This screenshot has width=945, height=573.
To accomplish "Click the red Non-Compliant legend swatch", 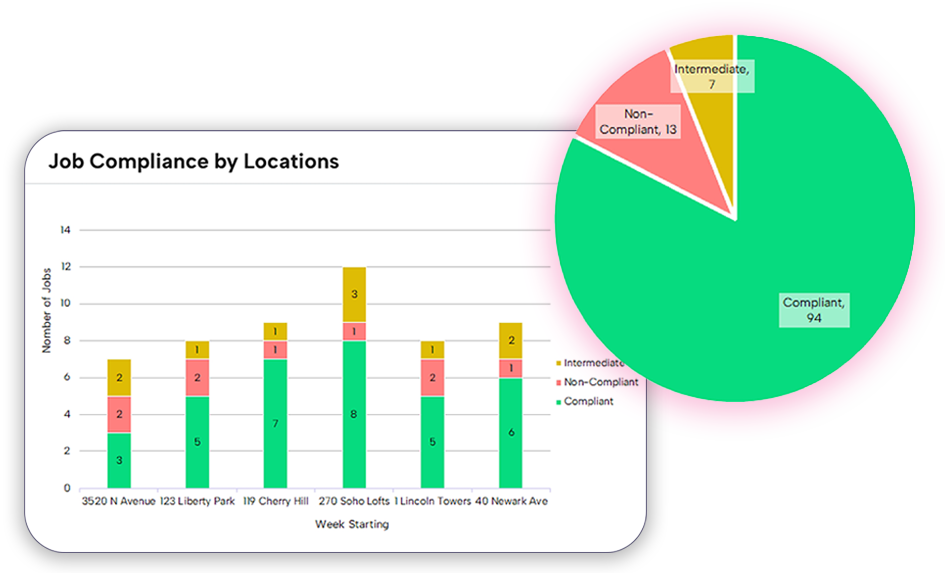I will (559, 383).
